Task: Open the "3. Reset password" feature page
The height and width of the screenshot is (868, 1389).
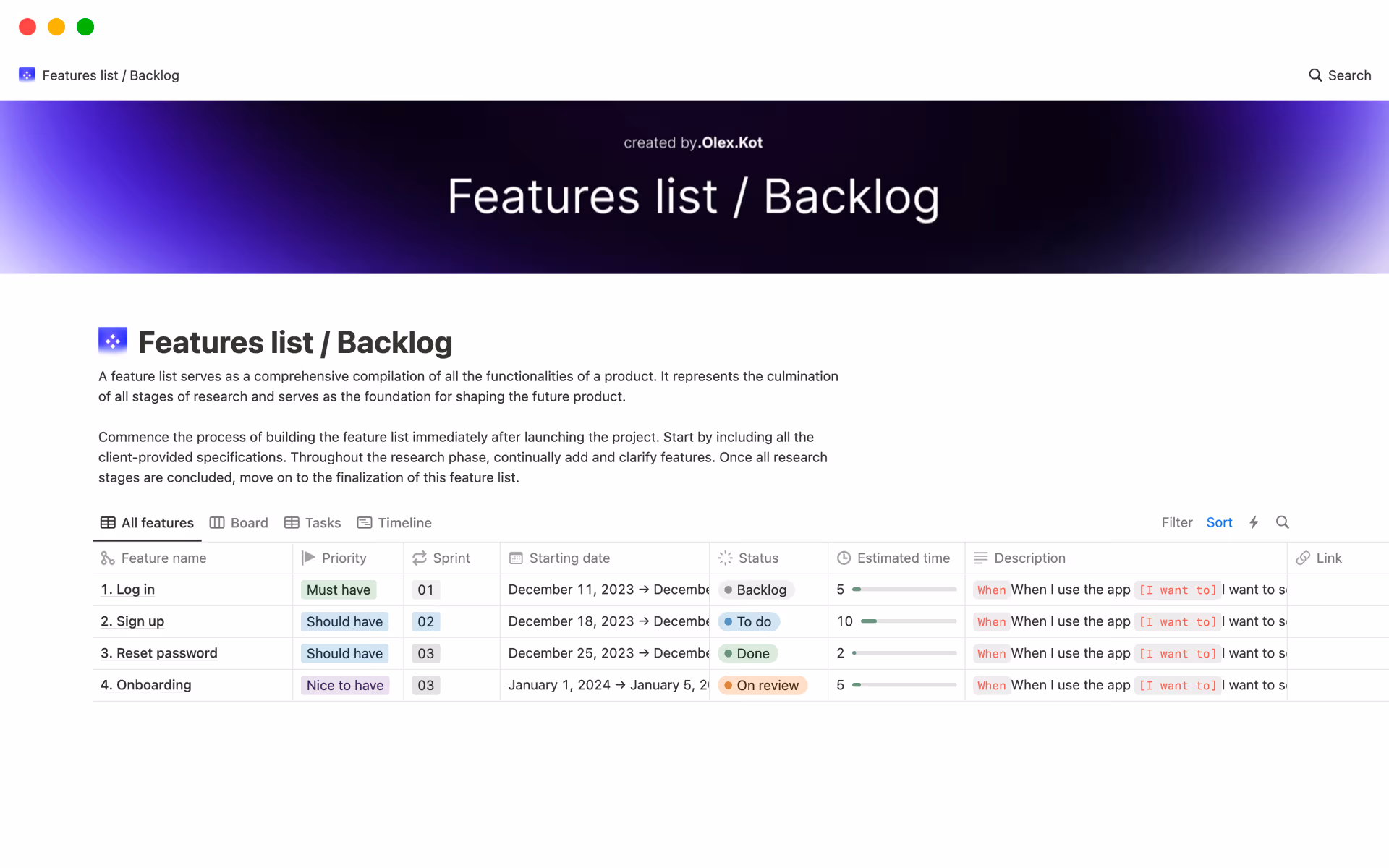Action: (159, 653)
